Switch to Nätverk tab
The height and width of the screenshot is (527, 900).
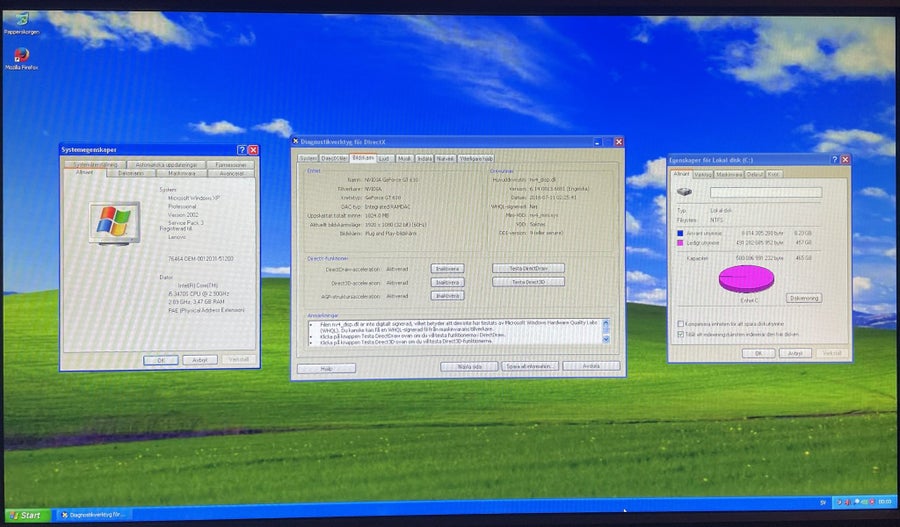click(445, 158)
